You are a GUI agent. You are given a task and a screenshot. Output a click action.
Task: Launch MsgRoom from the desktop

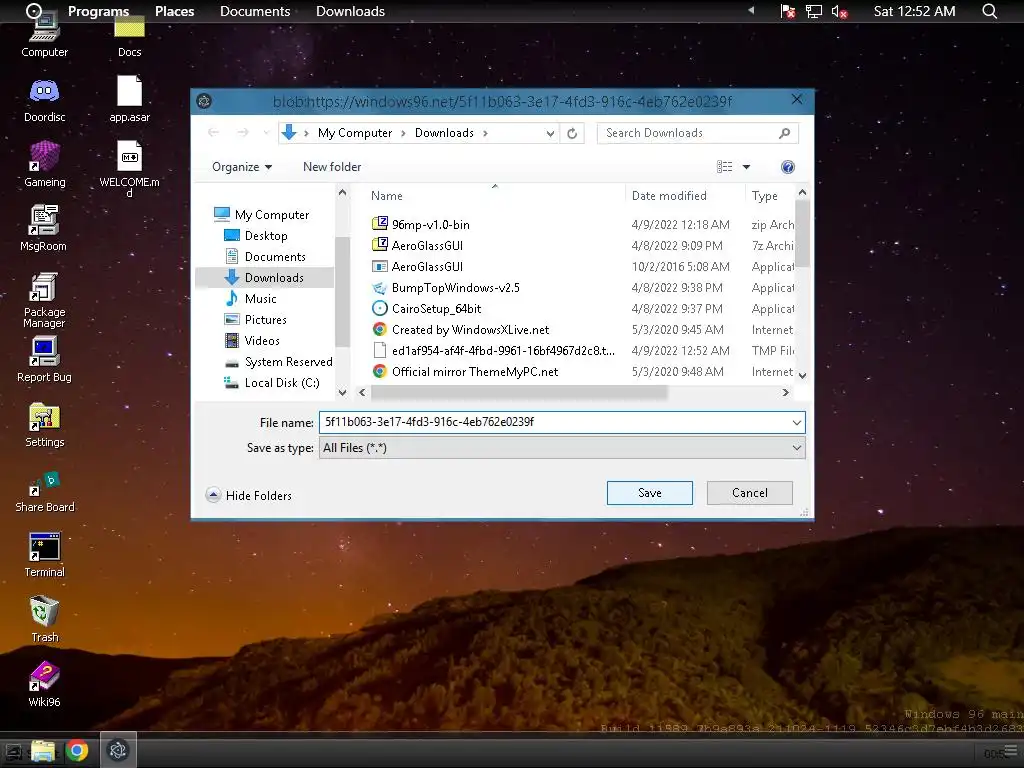(x=44, y=229)
